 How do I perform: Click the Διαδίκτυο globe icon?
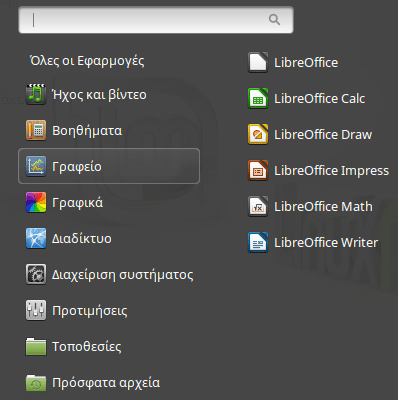pyautogui.click(x=36, y=238)
